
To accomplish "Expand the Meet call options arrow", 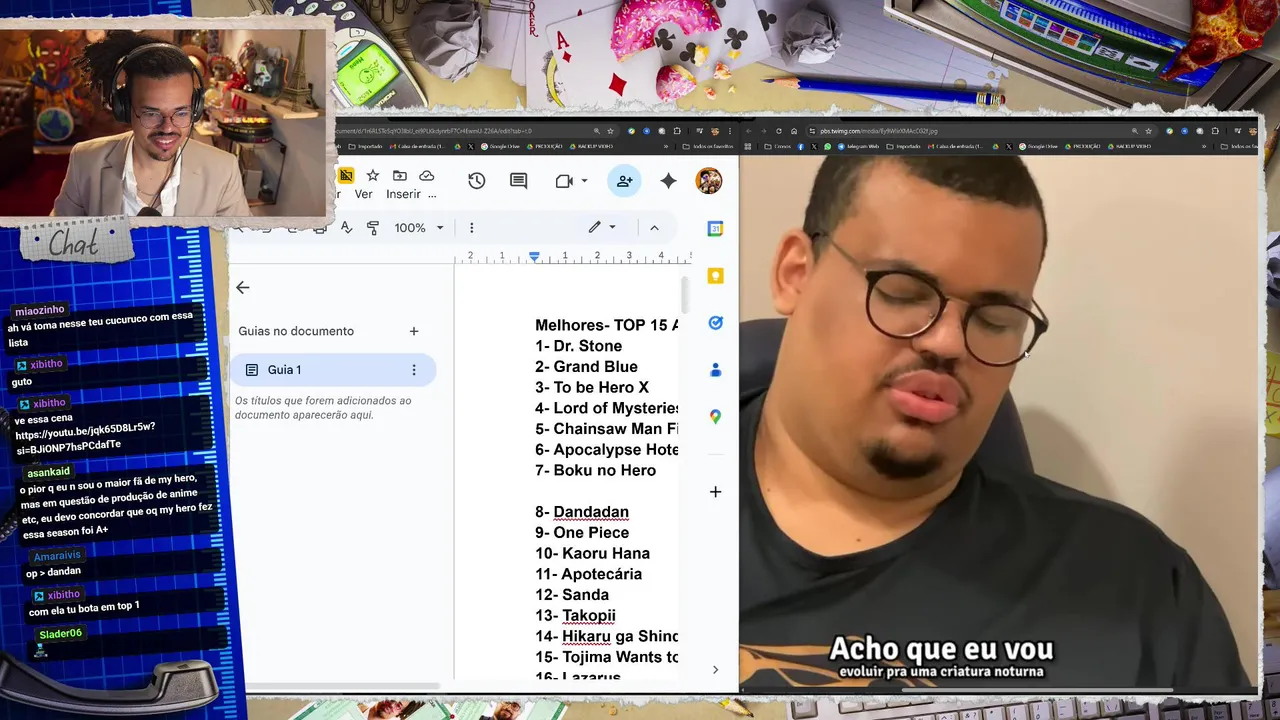I will (584, 181).
